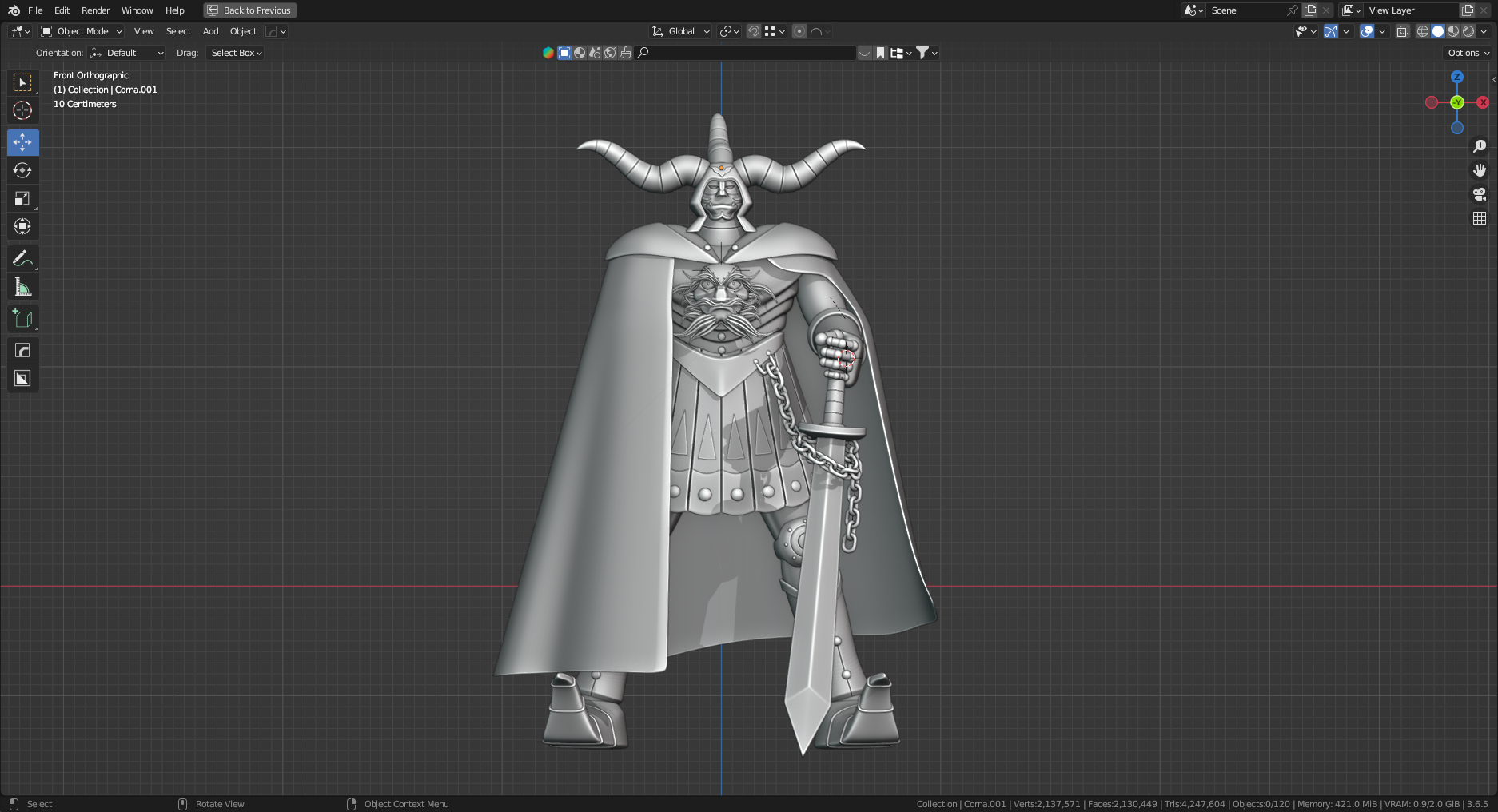
Task: Create new scene with duplicate icon
Action: 1309,10
